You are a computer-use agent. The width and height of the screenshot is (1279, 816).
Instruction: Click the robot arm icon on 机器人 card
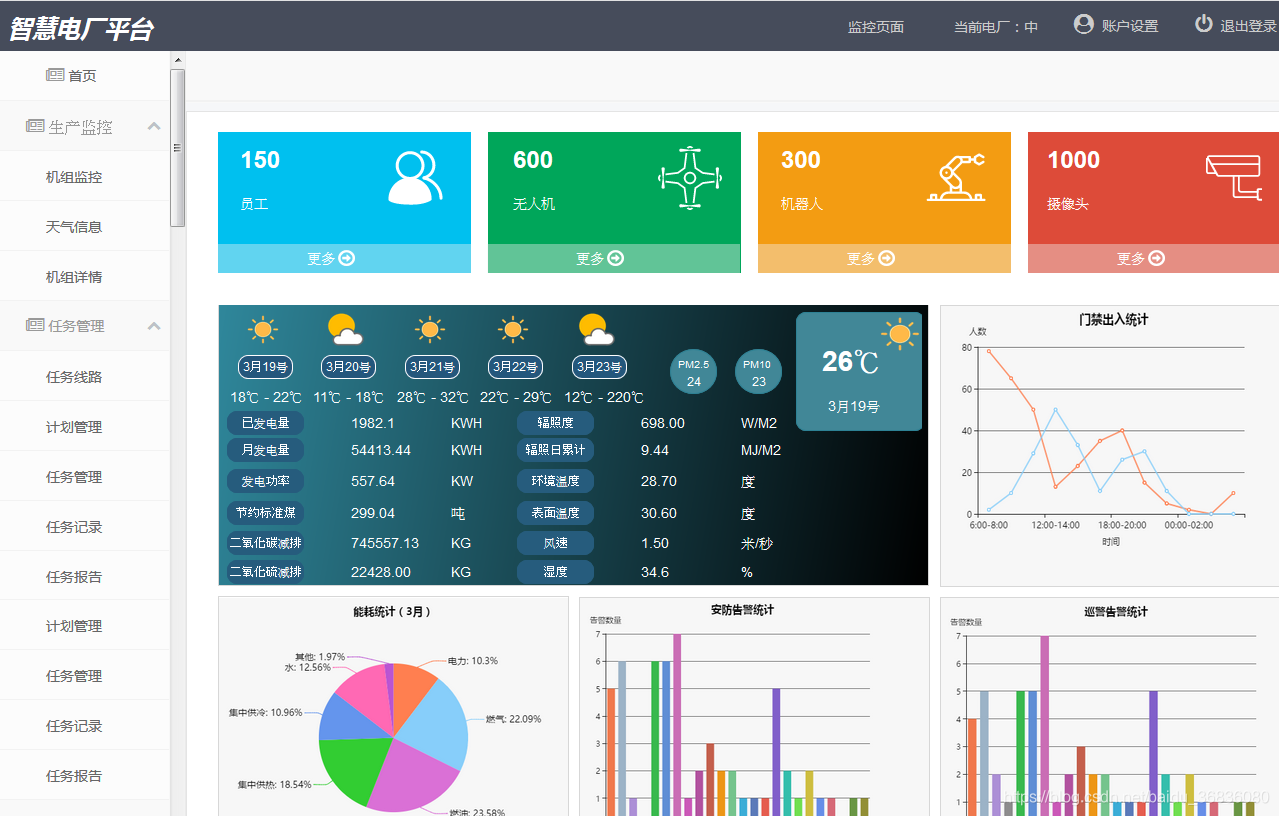(x=956, y=177)
